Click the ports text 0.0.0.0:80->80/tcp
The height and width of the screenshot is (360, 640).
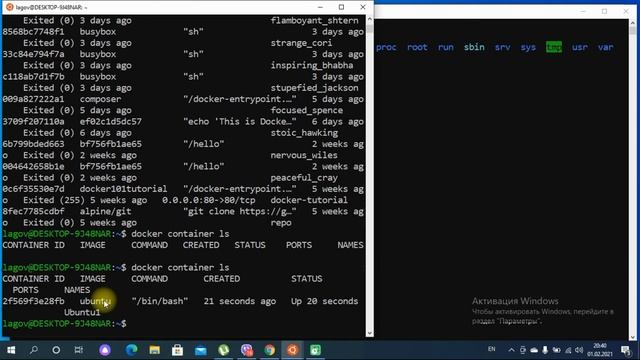point(209,200)
